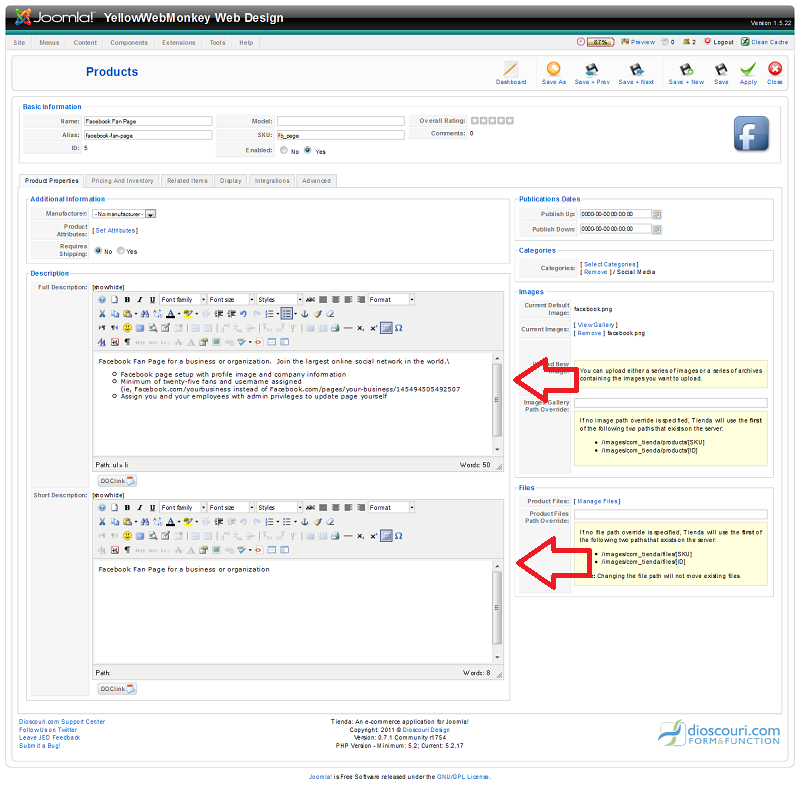This screenshot has width=800, height=786.
Task: Open the Manage Files link
Action: coord(597,501)
